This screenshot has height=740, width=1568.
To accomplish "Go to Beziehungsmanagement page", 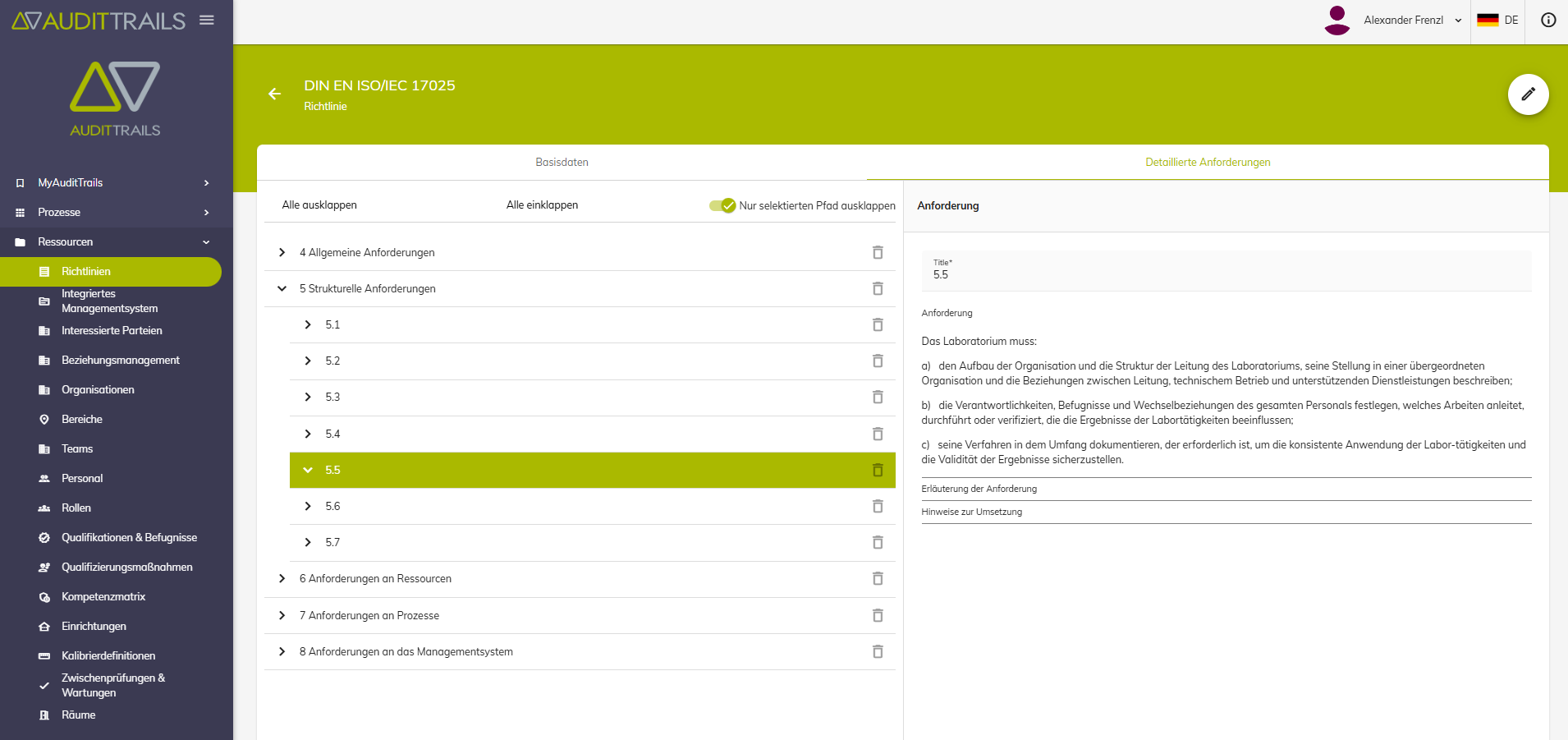I will [x=121, y=360].
